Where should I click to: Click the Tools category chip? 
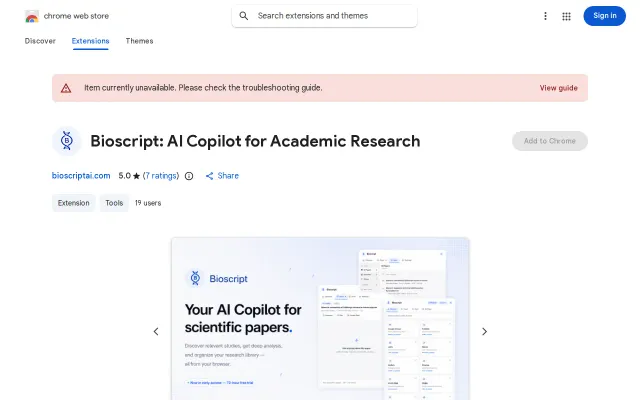click(114, 203)
